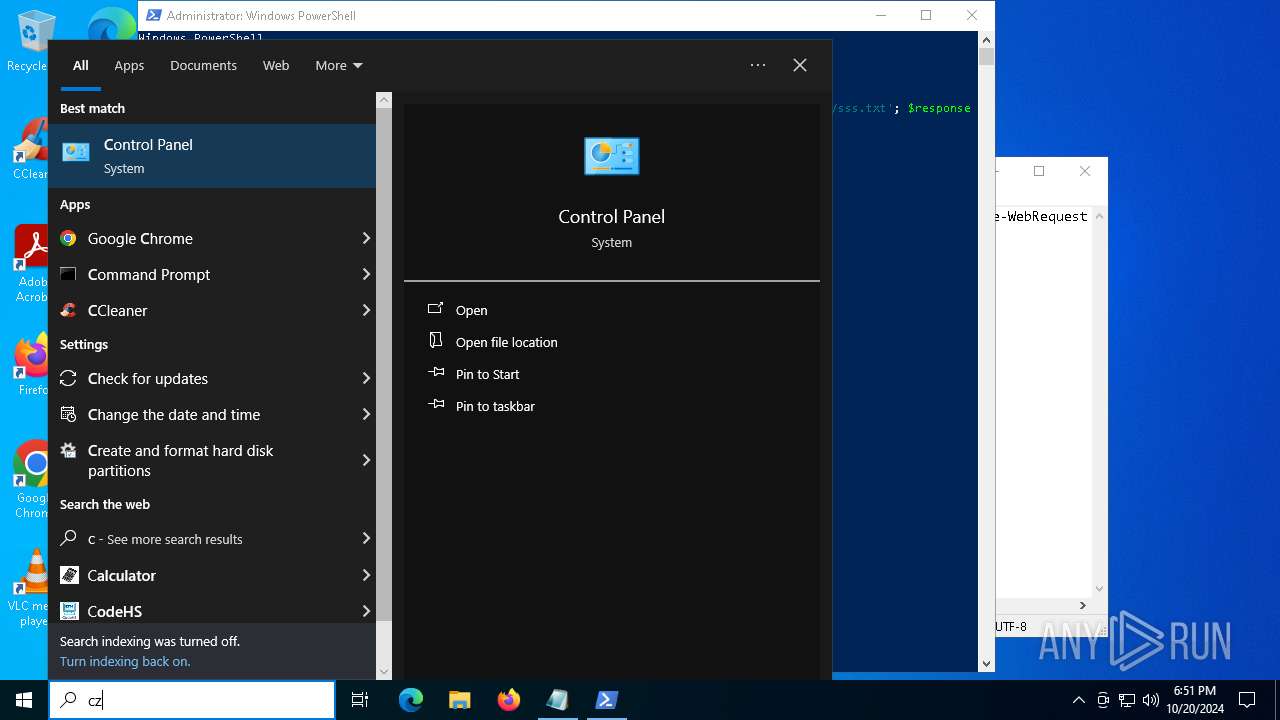This screenshot has height=720, width=1280.
Task: Open the More filter dropdown
Action: [339, 65]
